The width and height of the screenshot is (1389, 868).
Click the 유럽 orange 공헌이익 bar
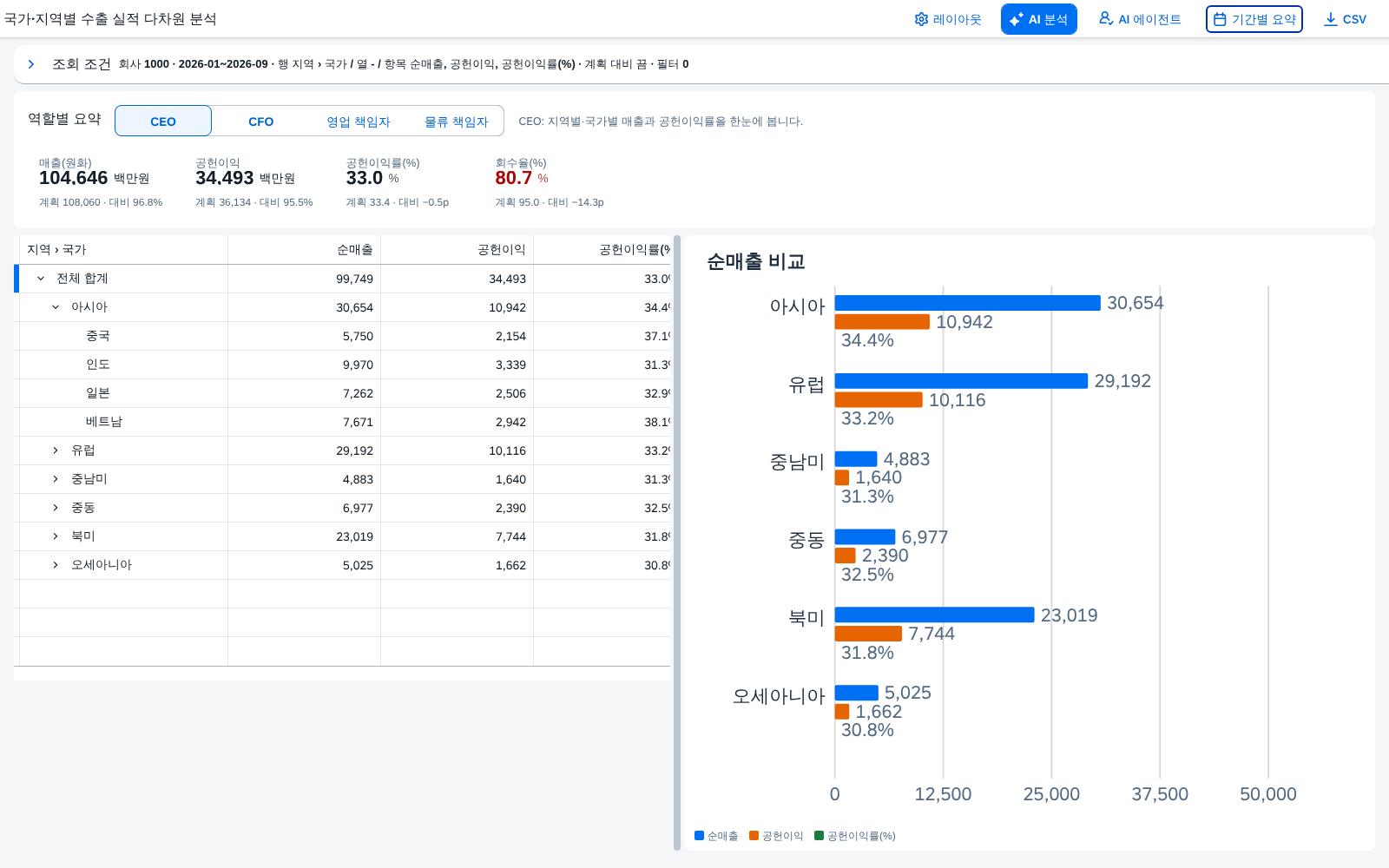click(x=879, y=400)
